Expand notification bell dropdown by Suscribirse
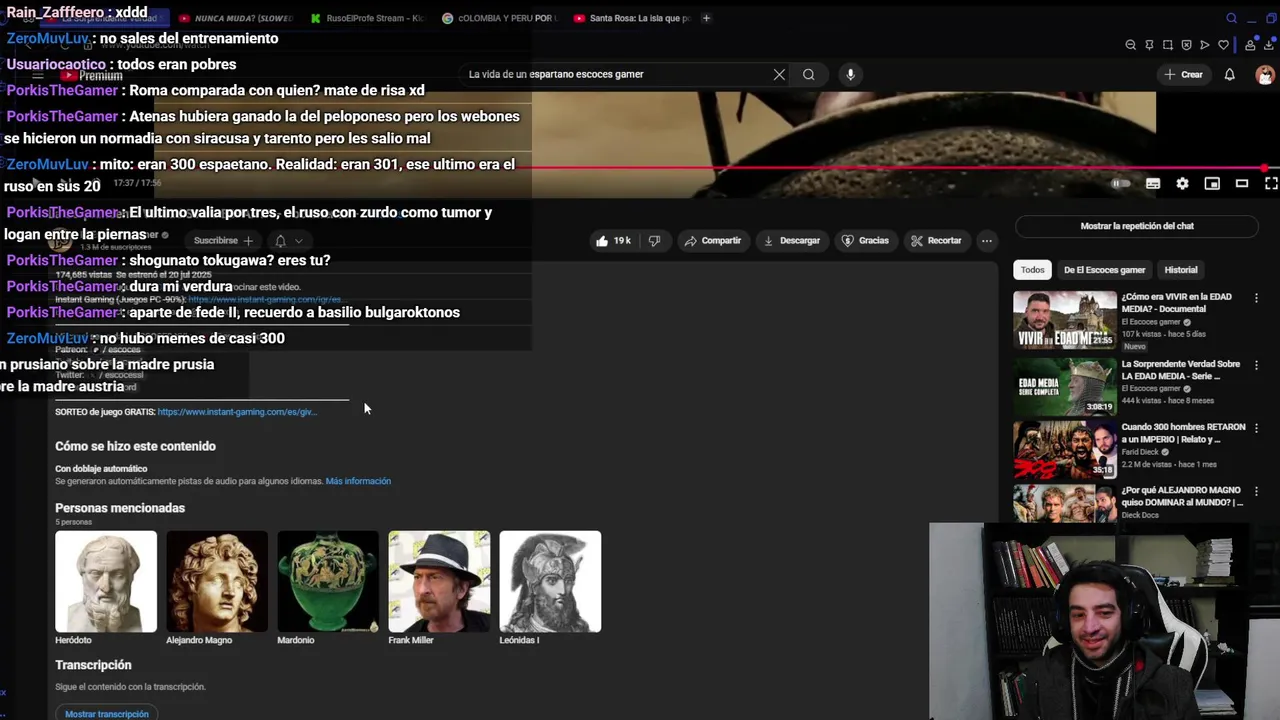Image resolution: width=1280 pixels, height=720 pixels. [x=288, y=241]
